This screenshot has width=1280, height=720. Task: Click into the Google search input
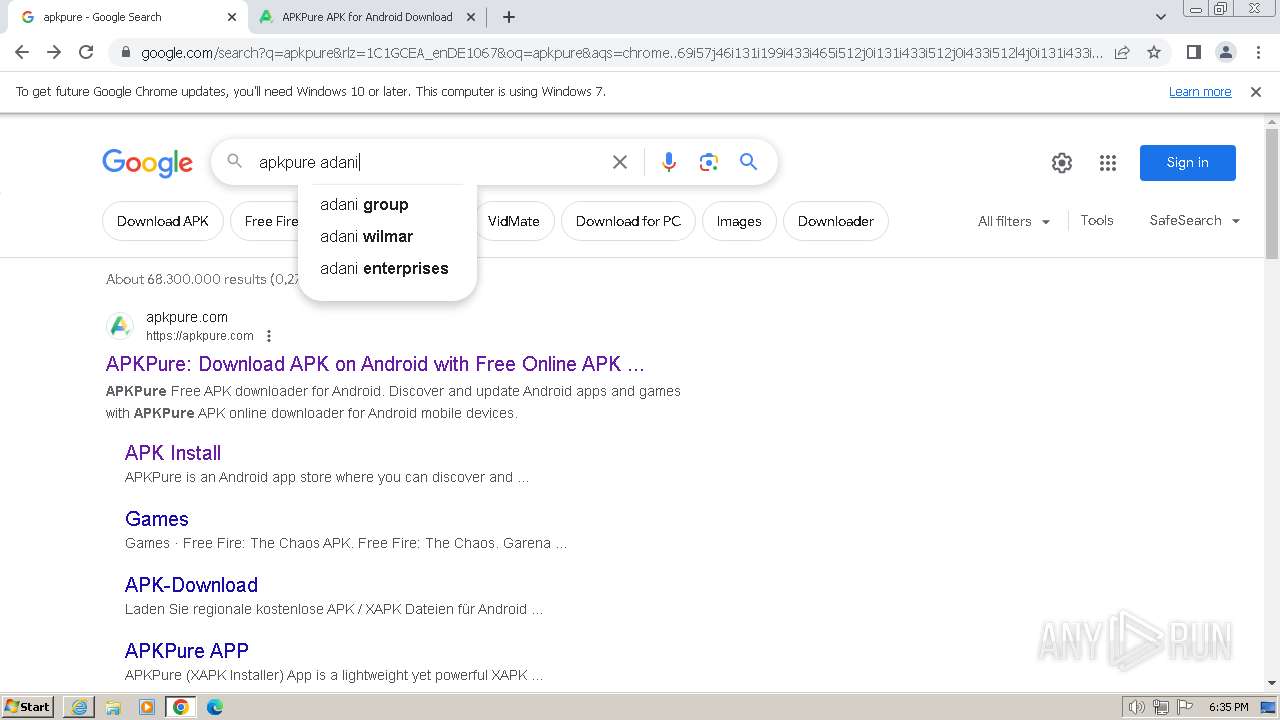430,162
